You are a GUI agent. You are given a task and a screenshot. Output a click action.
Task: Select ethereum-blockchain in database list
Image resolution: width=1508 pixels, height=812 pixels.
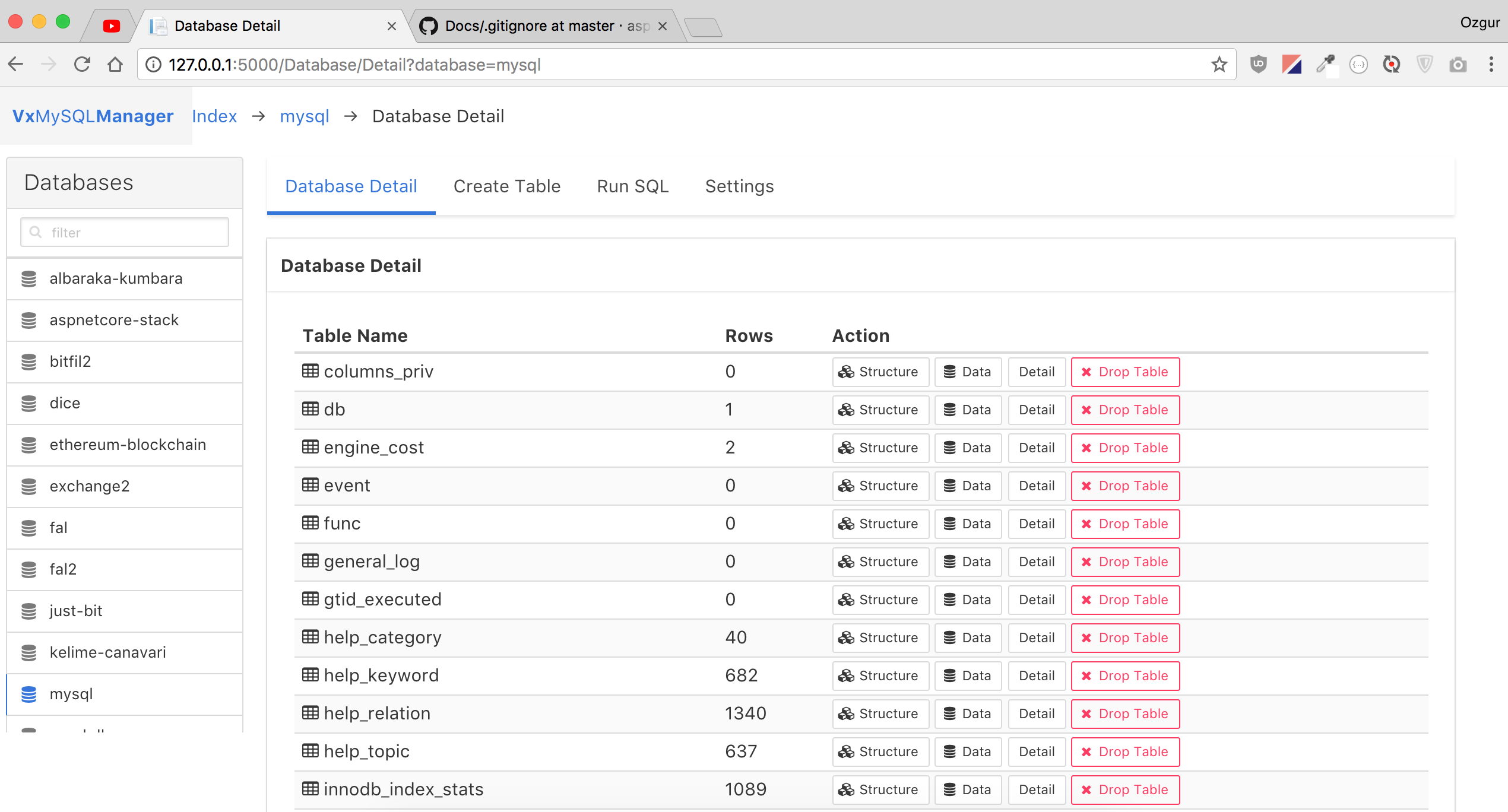tap(128, 445)
